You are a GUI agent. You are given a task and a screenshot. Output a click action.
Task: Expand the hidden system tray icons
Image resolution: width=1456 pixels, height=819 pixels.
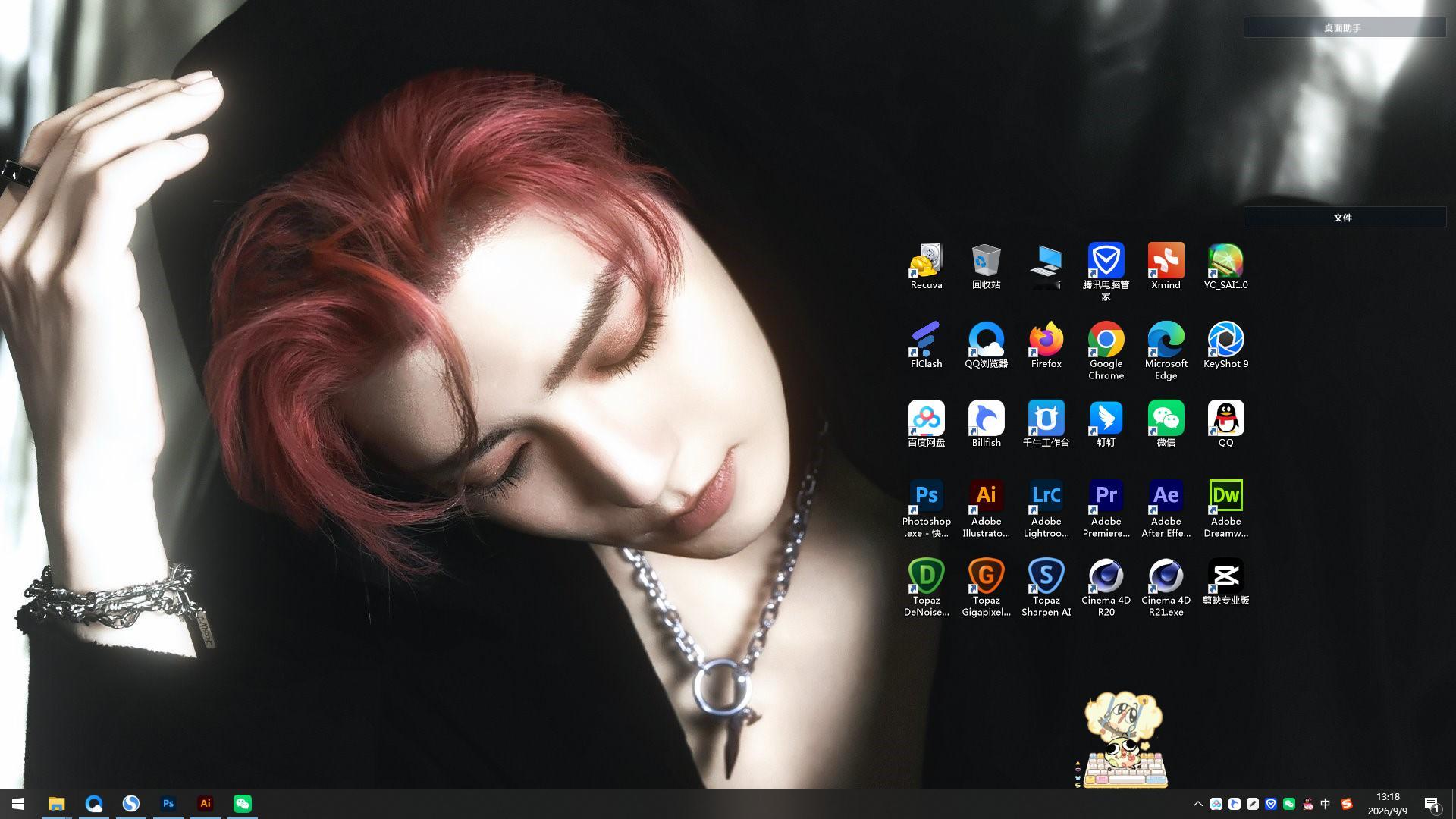click(1198, 804)
